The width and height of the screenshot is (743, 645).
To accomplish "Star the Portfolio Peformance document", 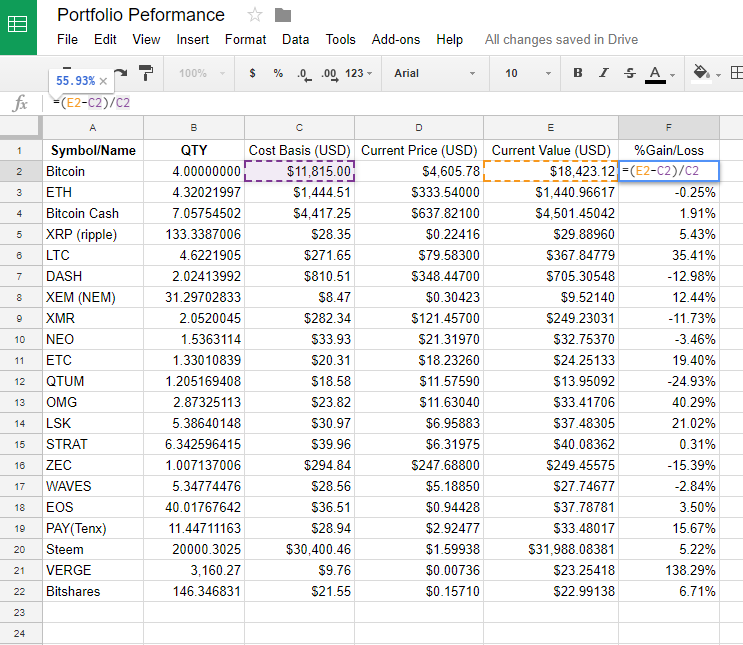I will (x=254, y=15).
